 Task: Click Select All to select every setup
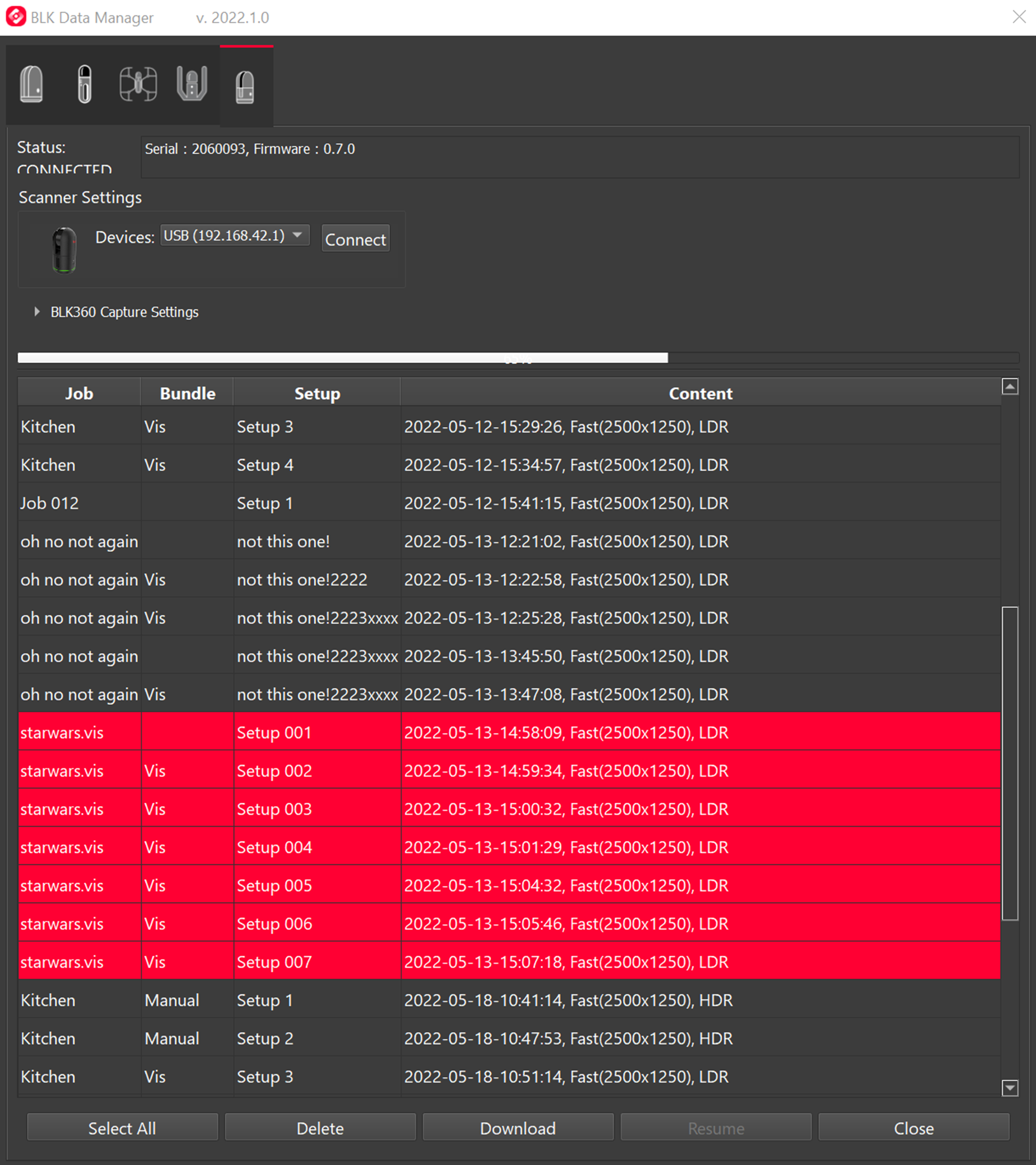tap(122, 1127)
